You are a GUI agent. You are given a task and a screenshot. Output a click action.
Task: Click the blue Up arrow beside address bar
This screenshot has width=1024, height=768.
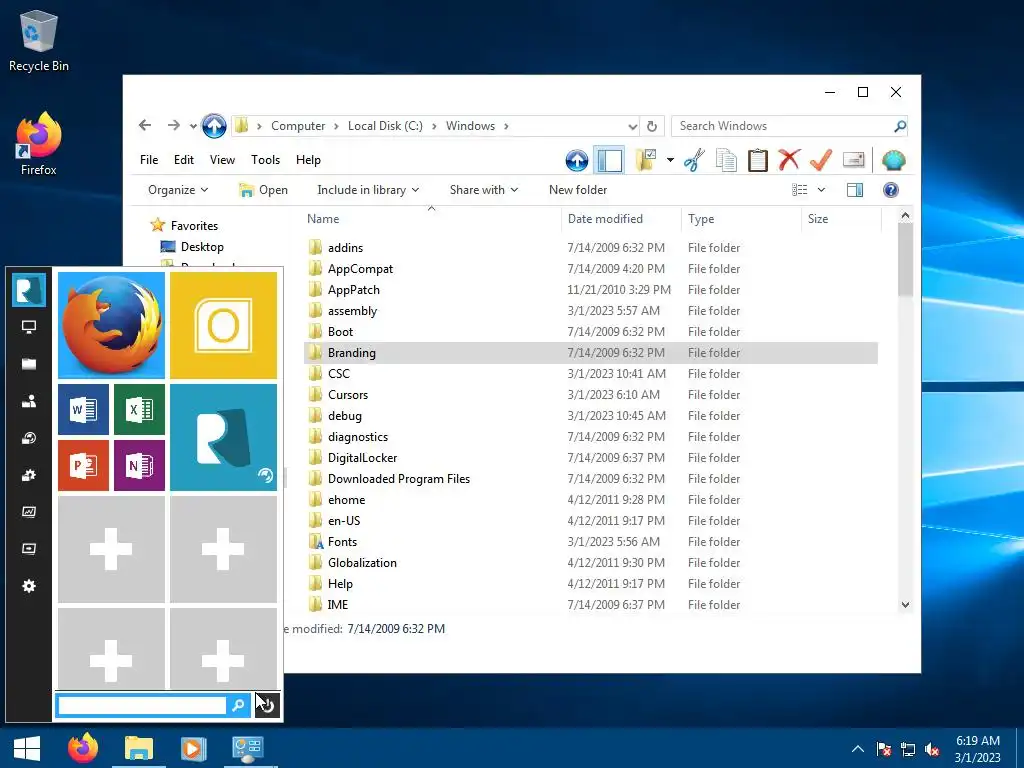pos(214,126)
